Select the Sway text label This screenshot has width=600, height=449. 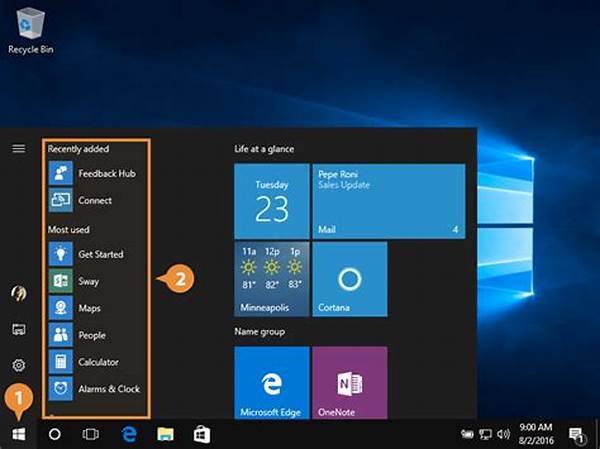88,281
